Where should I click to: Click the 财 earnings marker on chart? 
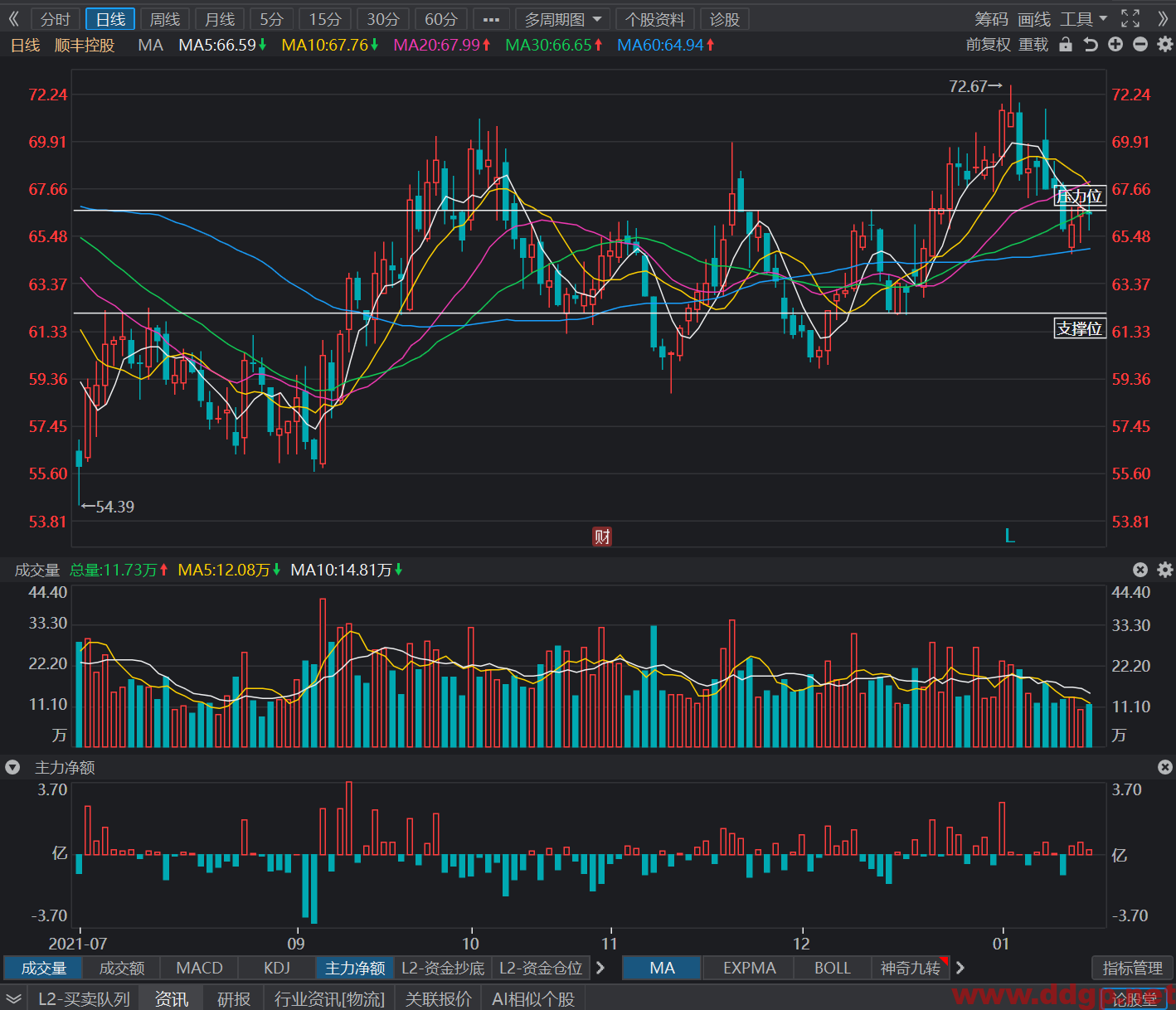[602, 537]
